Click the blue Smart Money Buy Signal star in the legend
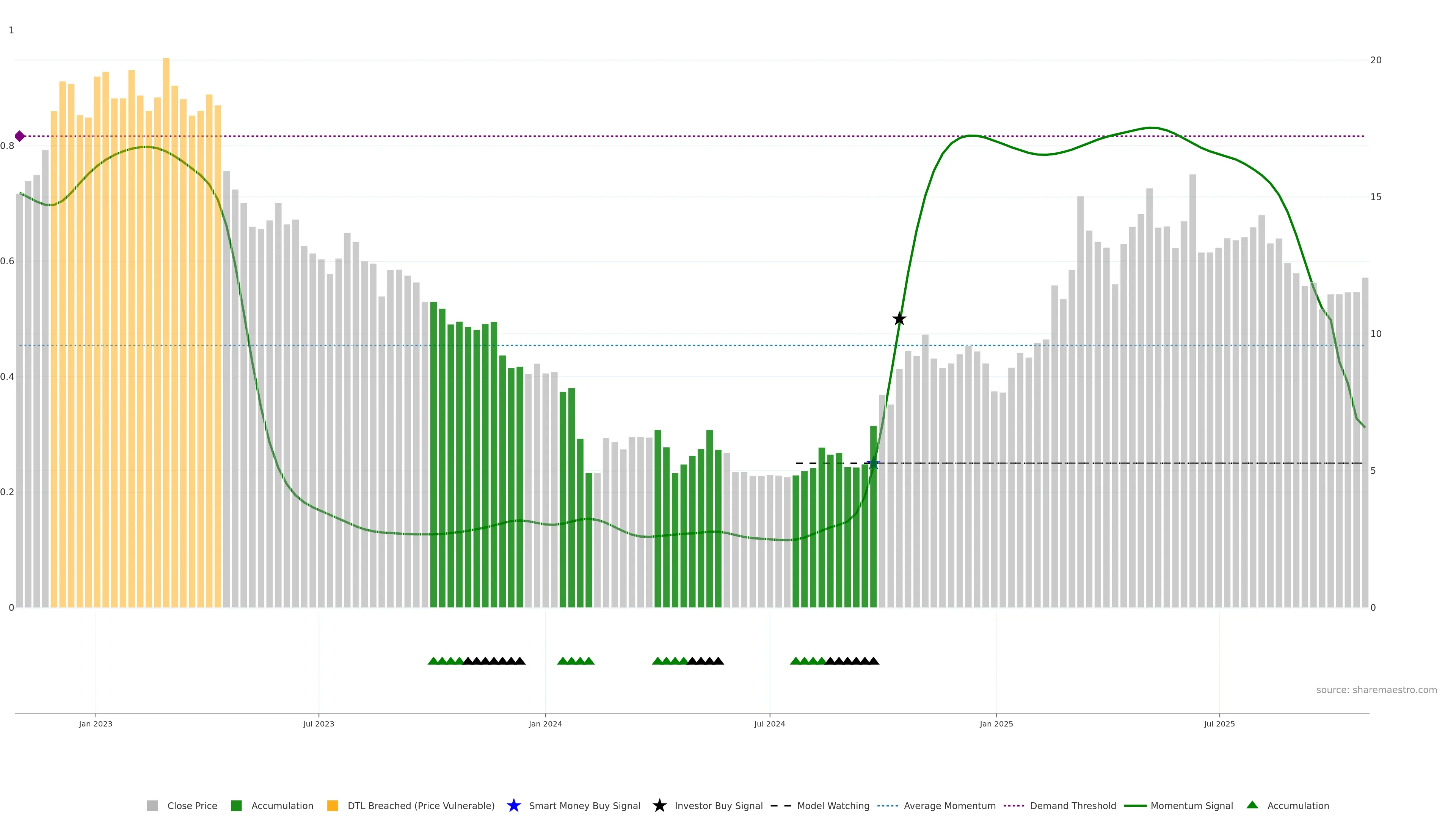The width and height of the screenshot is (1456, 819). tap(513, 805)
